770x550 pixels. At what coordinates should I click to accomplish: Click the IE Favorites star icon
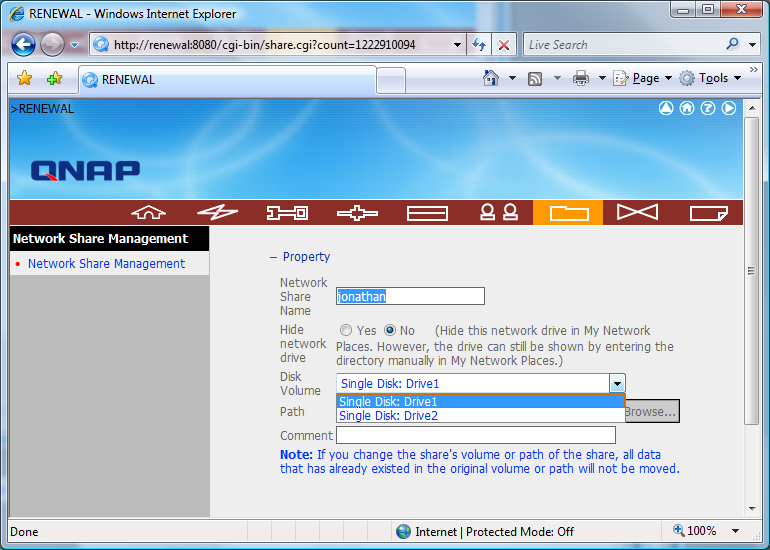coord(25,79)
